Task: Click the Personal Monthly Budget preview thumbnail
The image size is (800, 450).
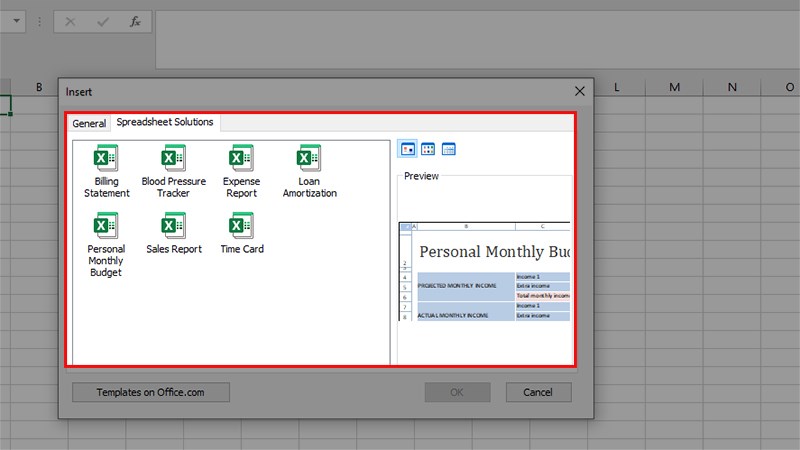Action: point(484,271)
